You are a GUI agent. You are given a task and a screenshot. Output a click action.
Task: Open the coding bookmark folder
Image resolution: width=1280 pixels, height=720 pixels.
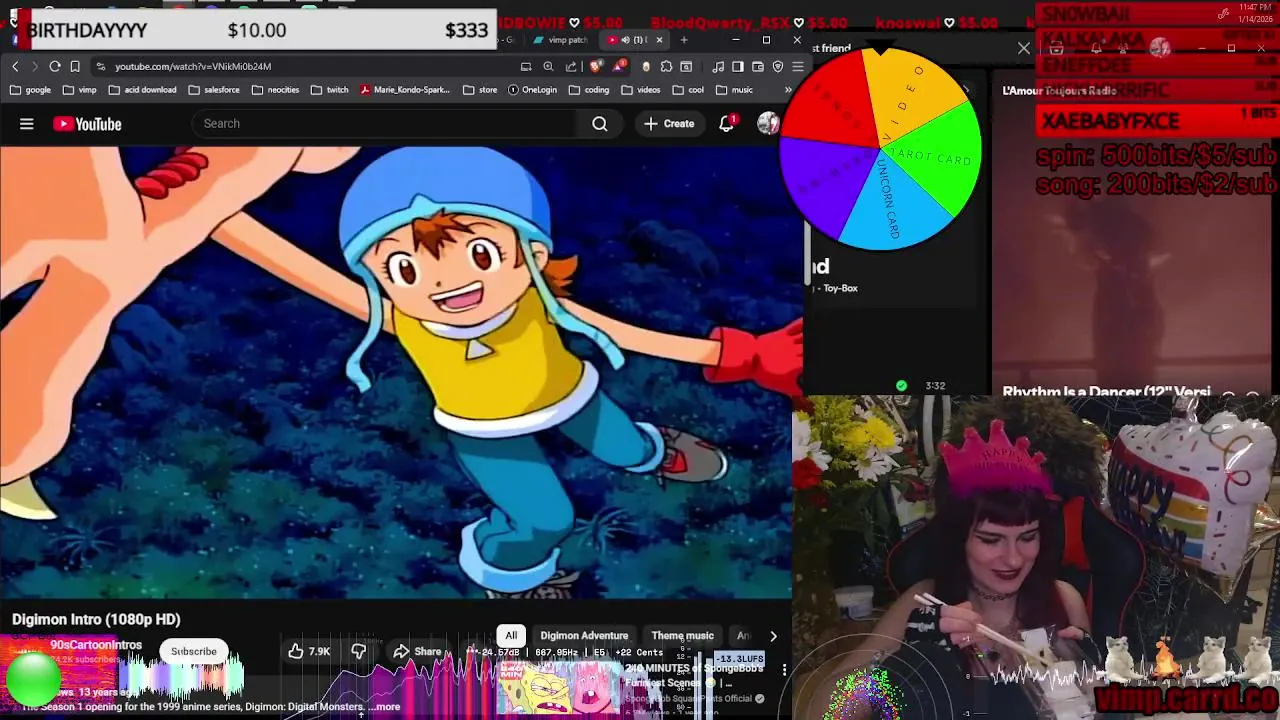point(589,90)
